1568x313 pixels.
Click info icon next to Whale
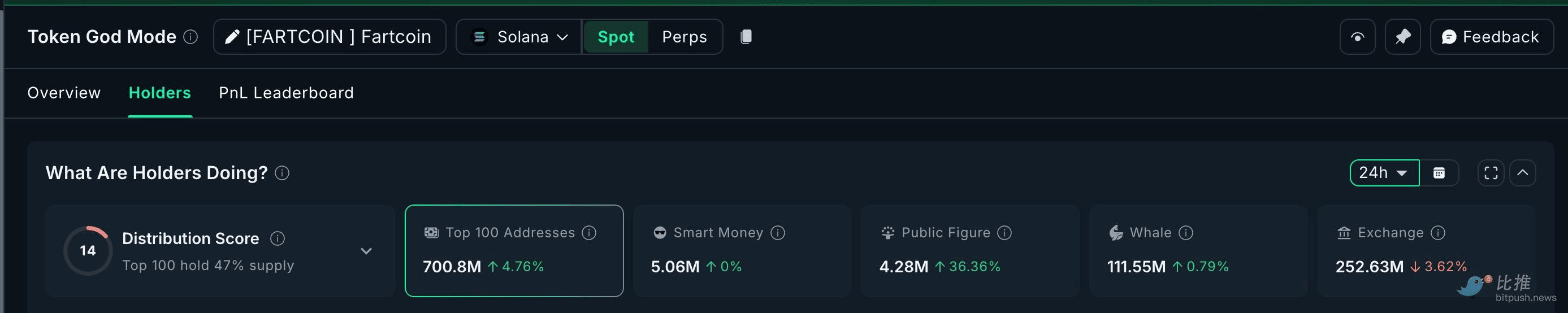[x=1186, y=233]
